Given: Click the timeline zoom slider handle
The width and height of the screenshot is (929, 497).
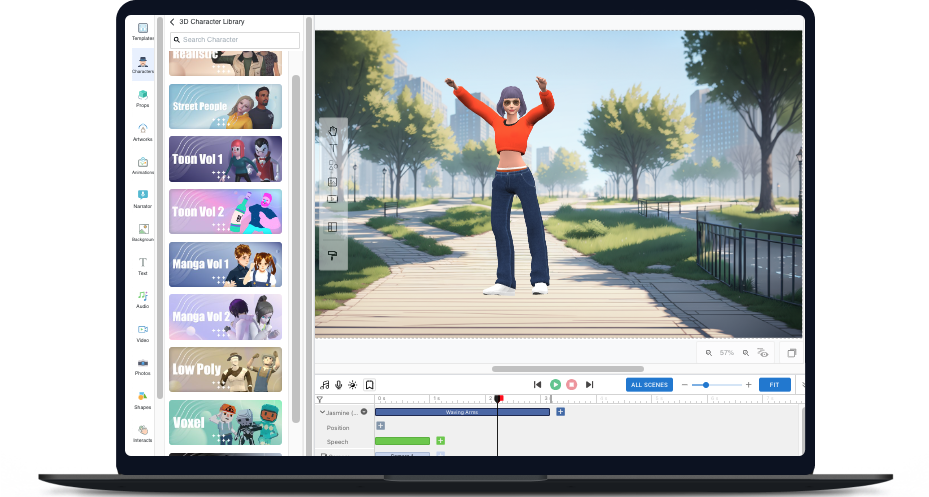Looking at the screenshot, I should [706, 385].
